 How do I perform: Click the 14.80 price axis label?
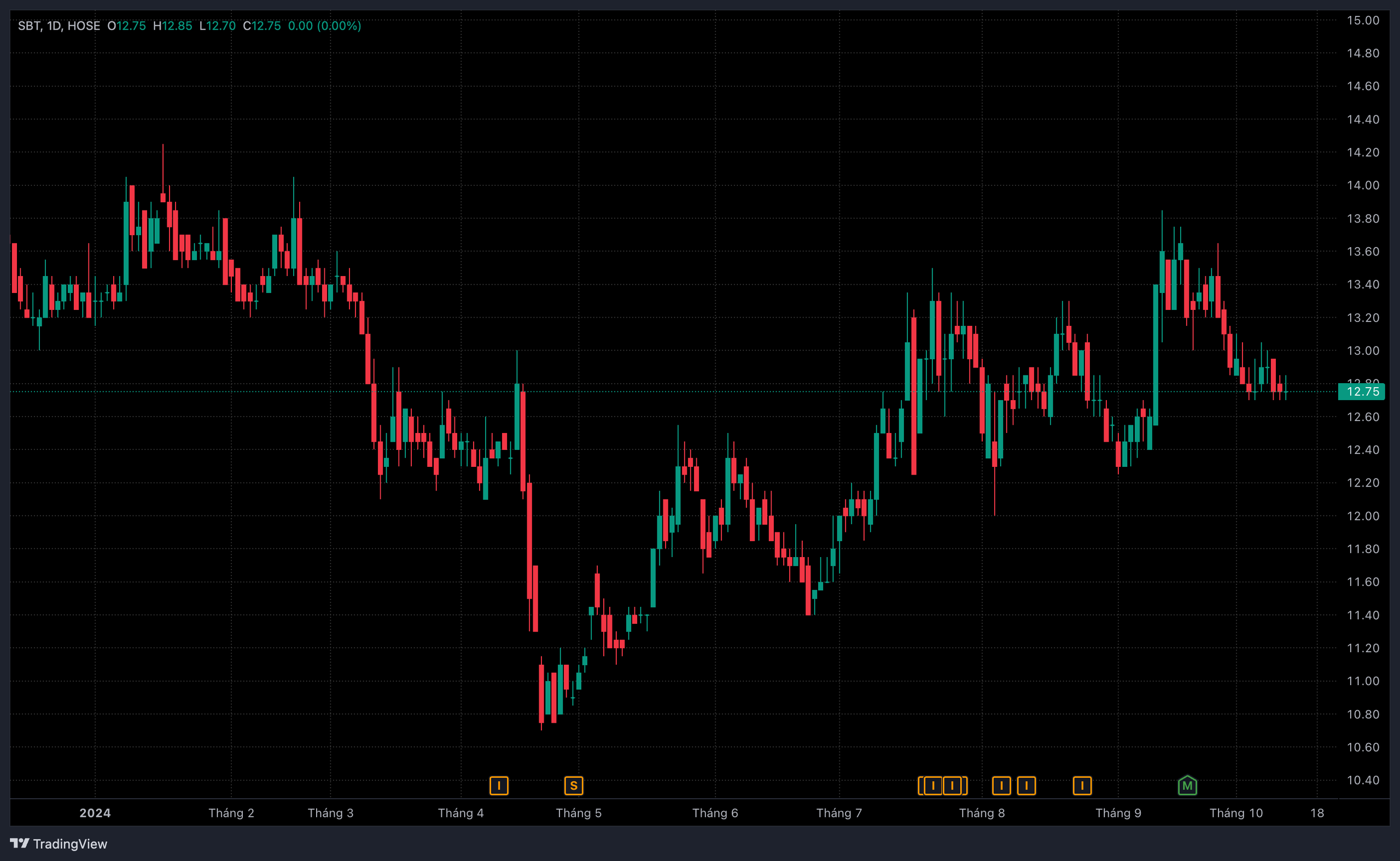[1363, 54]
